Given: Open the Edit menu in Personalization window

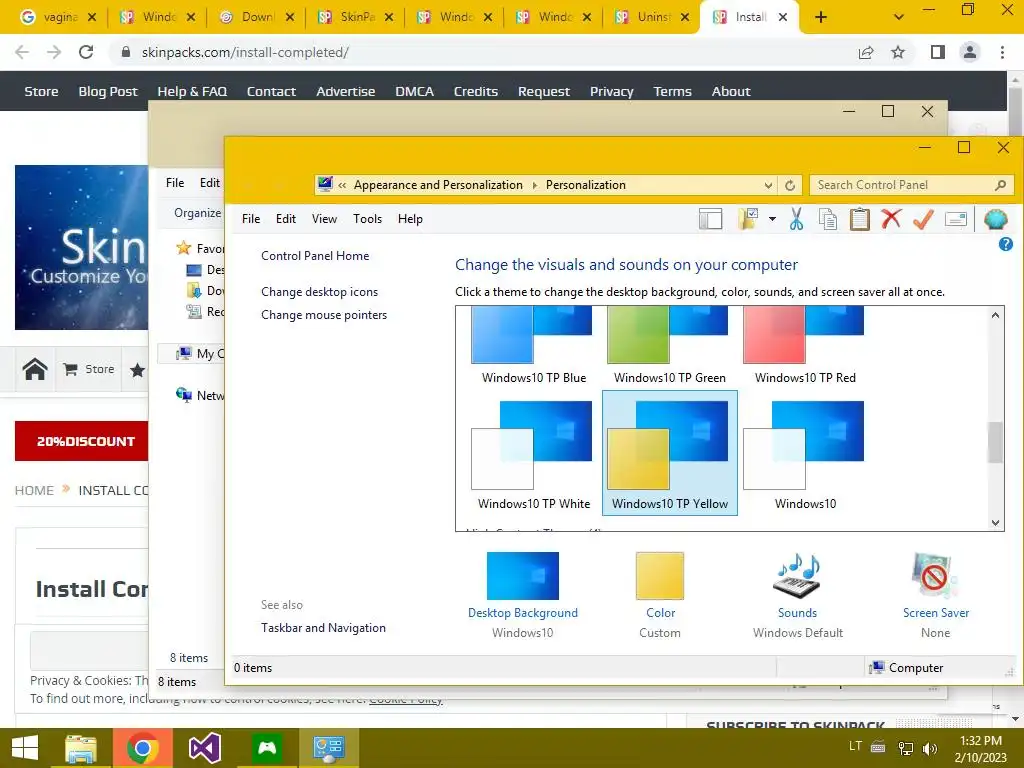Looking at the screenshot, I should [x=285, y=219].
